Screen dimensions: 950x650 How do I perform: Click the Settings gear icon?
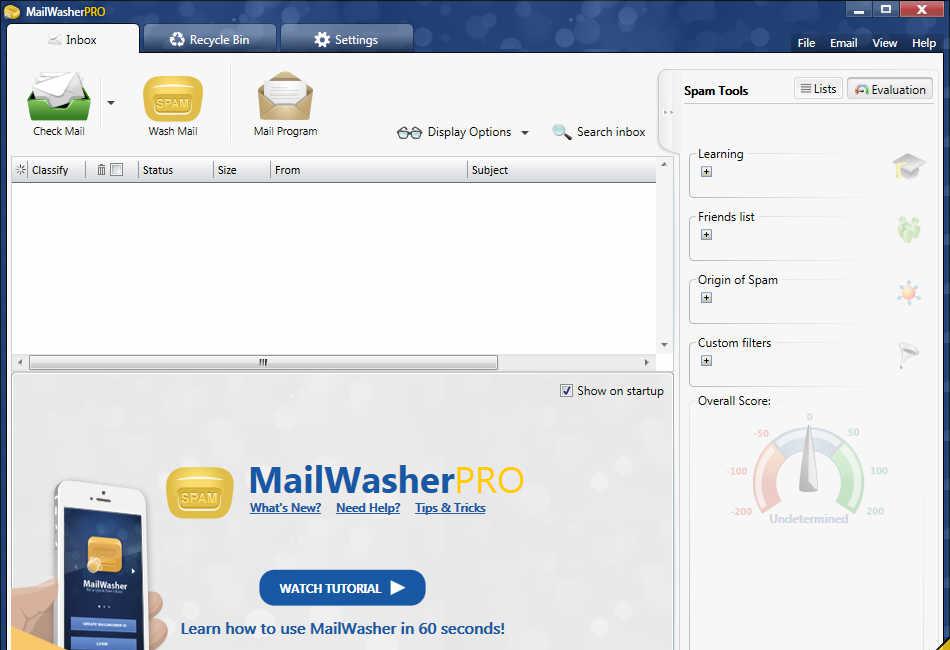point(322,39)
